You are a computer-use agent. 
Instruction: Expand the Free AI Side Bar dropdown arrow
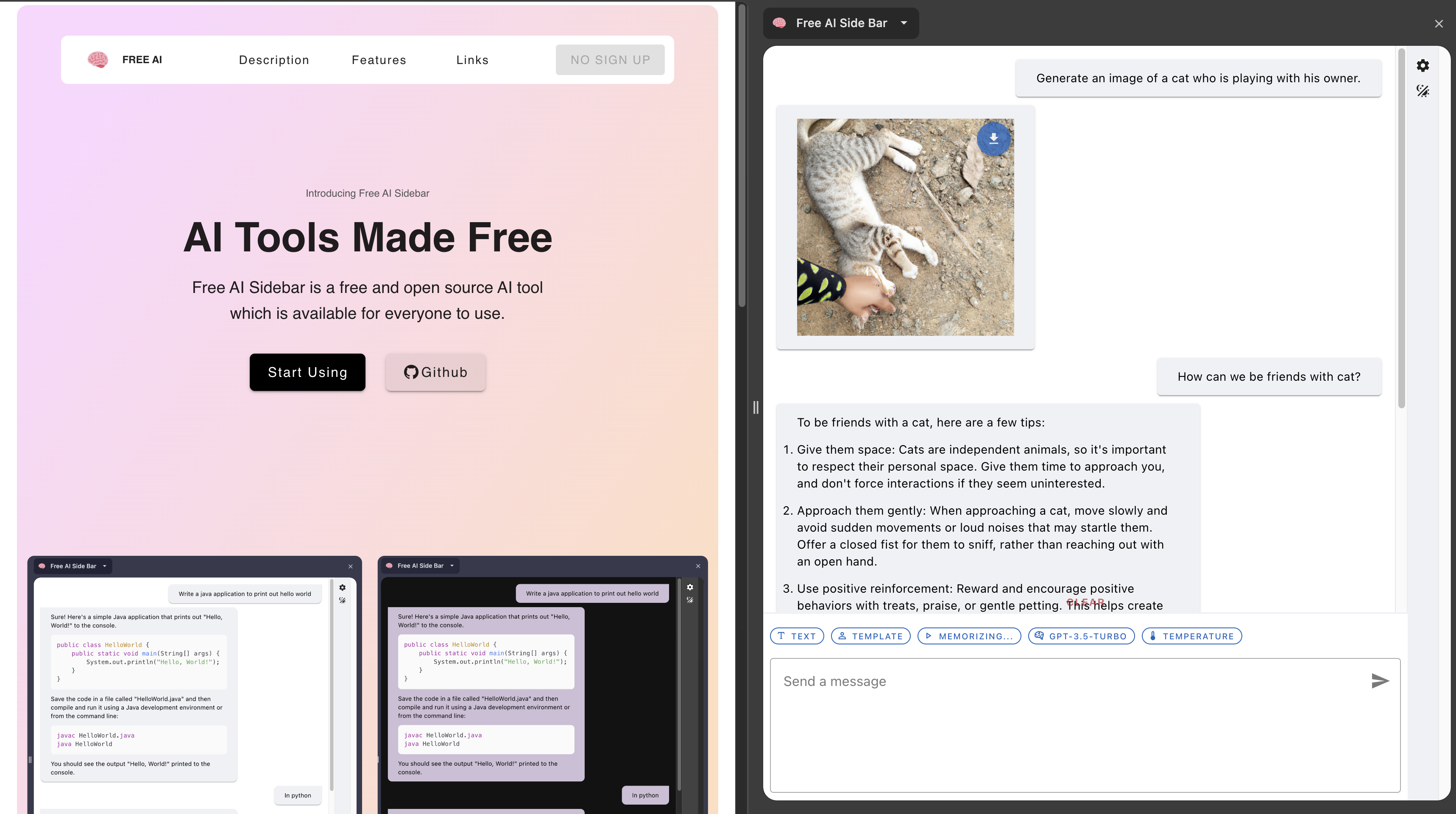904,23
